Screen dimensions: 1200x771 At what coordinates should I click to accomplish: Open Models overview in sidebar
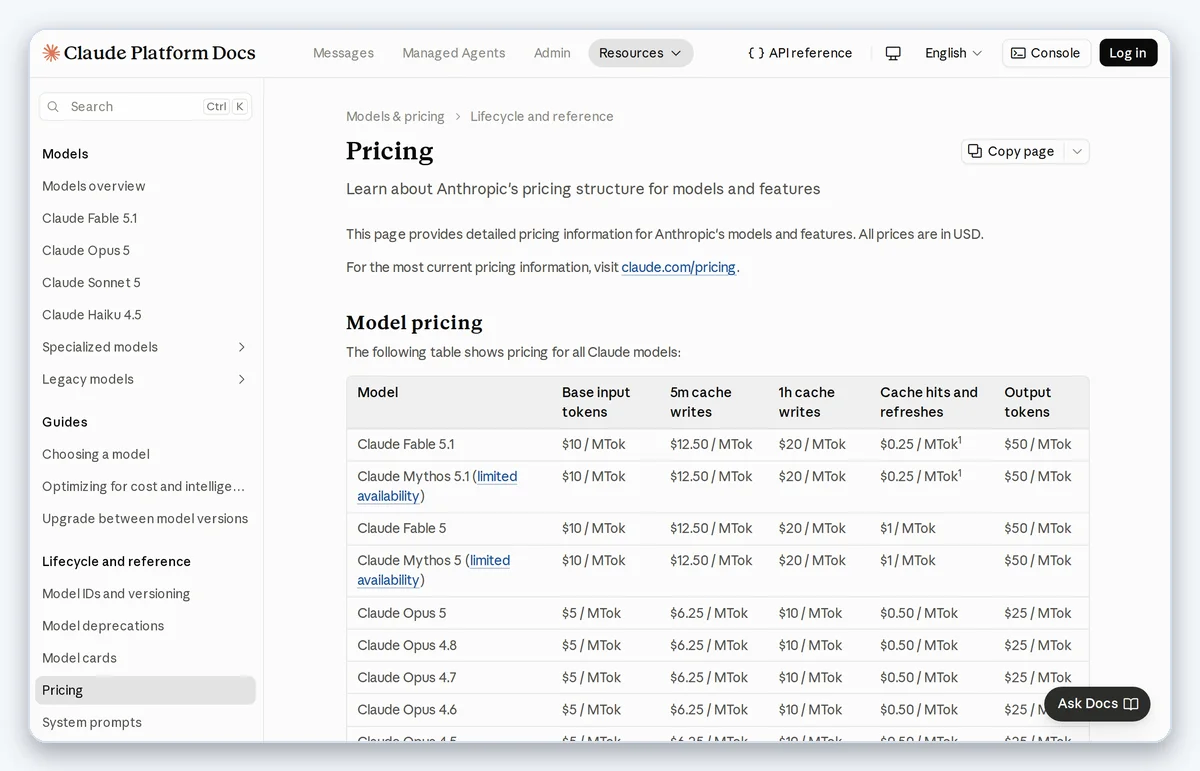click(x=93, y=186)
